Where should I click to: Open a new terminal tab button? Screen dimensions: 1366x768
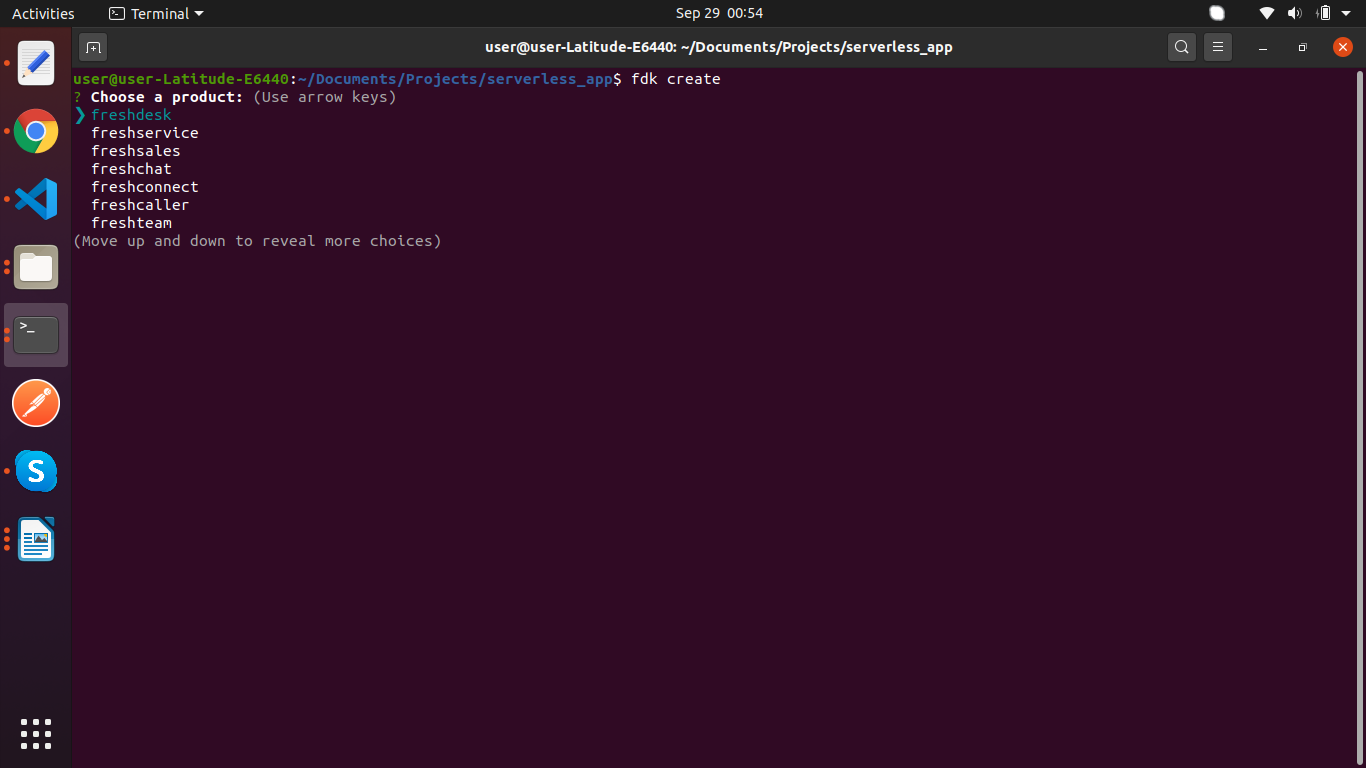93,47
